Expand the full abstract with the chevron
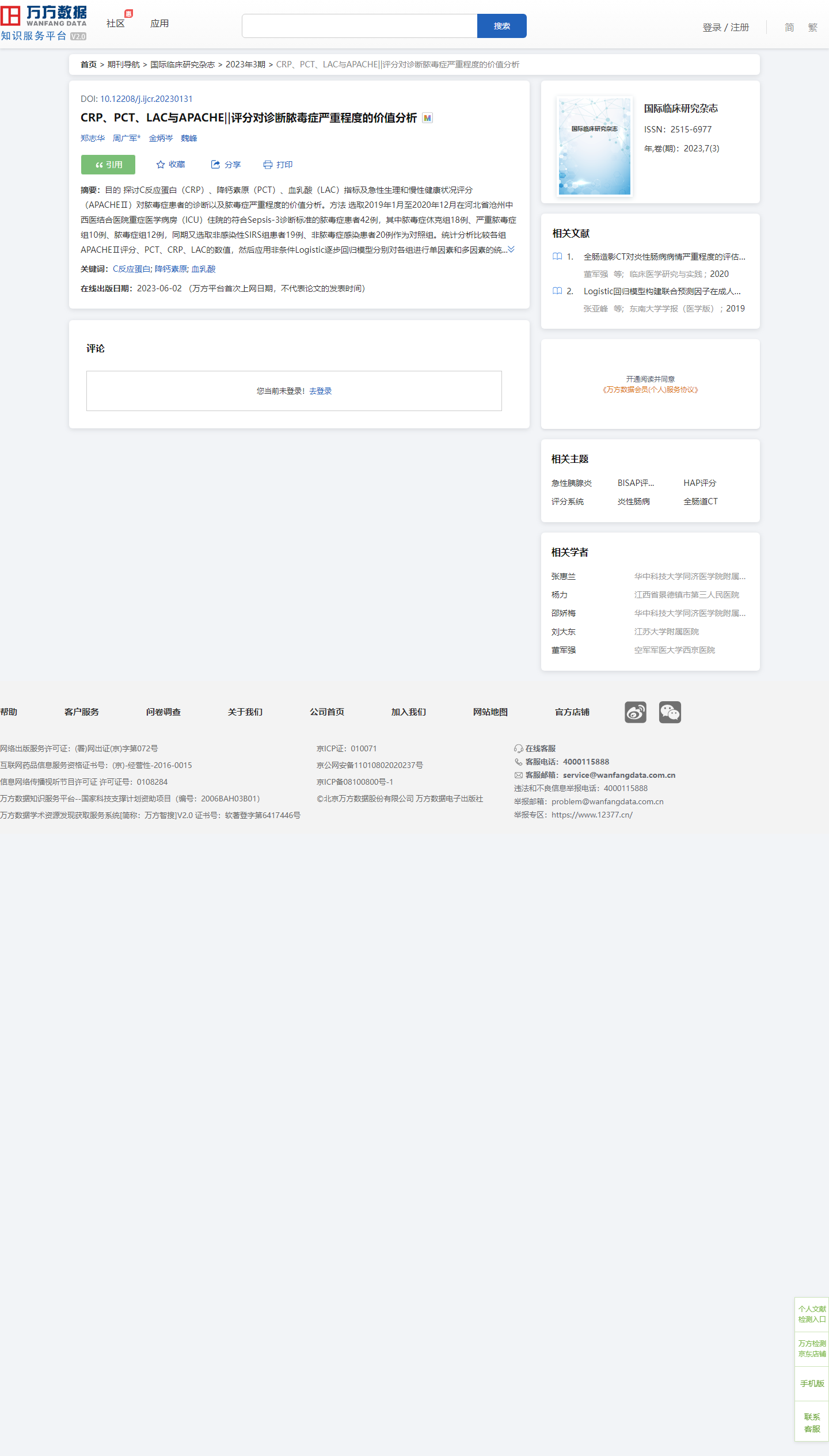The height and width of the screenshot is (1456, 829). [x=511, y=249]
